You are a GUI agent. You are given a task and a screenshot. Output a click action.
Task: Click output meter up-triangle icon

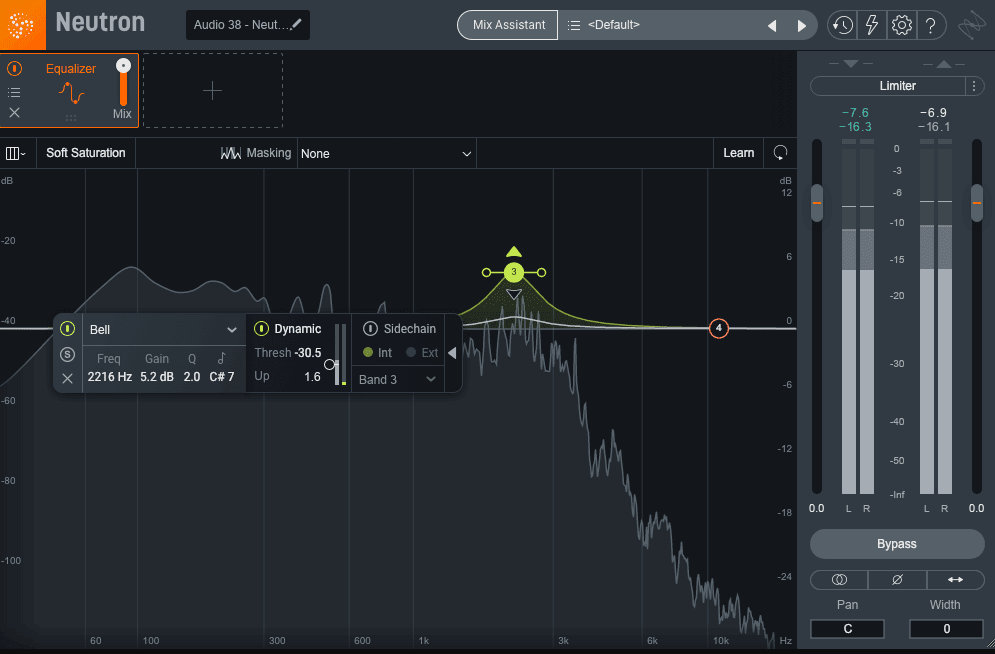click(x=944, y=63)
